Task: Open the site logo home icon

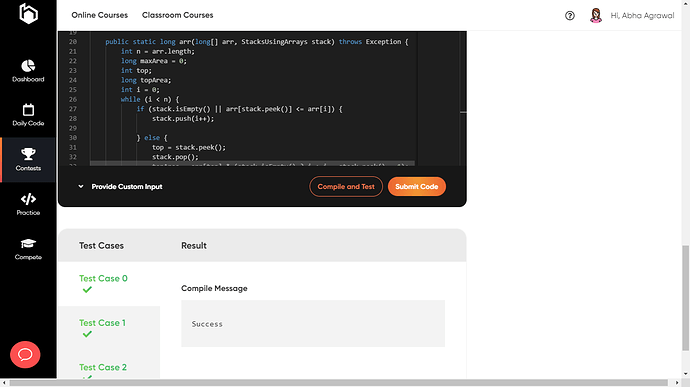Action: point(29,13)
